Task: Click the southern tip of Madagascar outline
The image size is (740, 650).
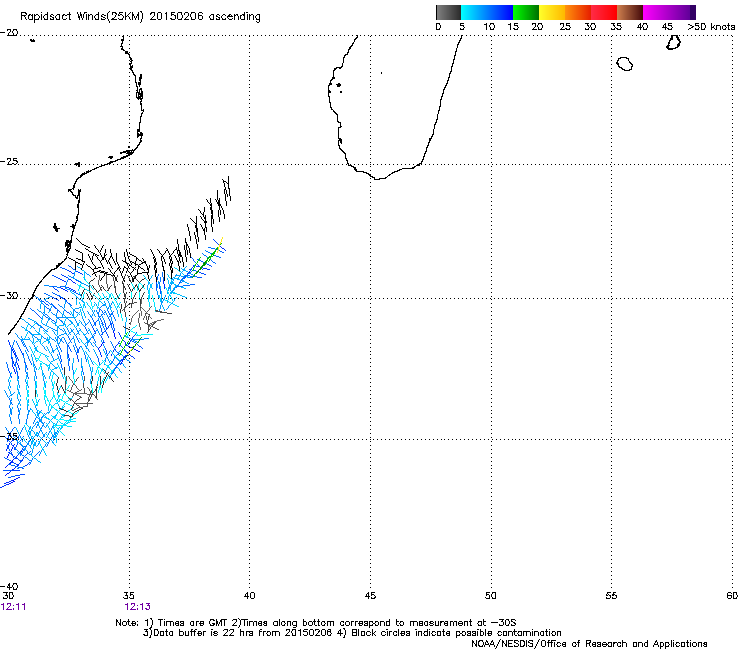Action: click(378, 177)
